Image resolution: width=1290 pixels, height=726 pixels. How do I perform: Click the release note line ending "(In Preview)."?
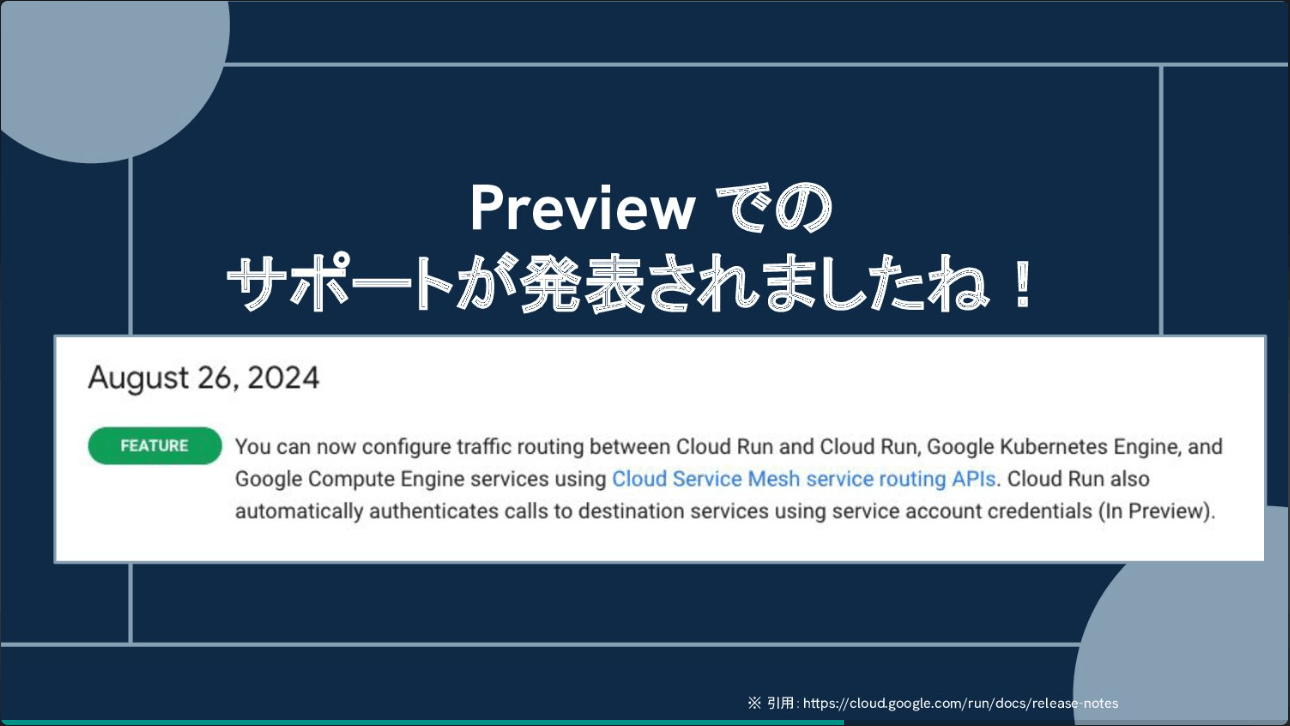[x=725, y=512]
